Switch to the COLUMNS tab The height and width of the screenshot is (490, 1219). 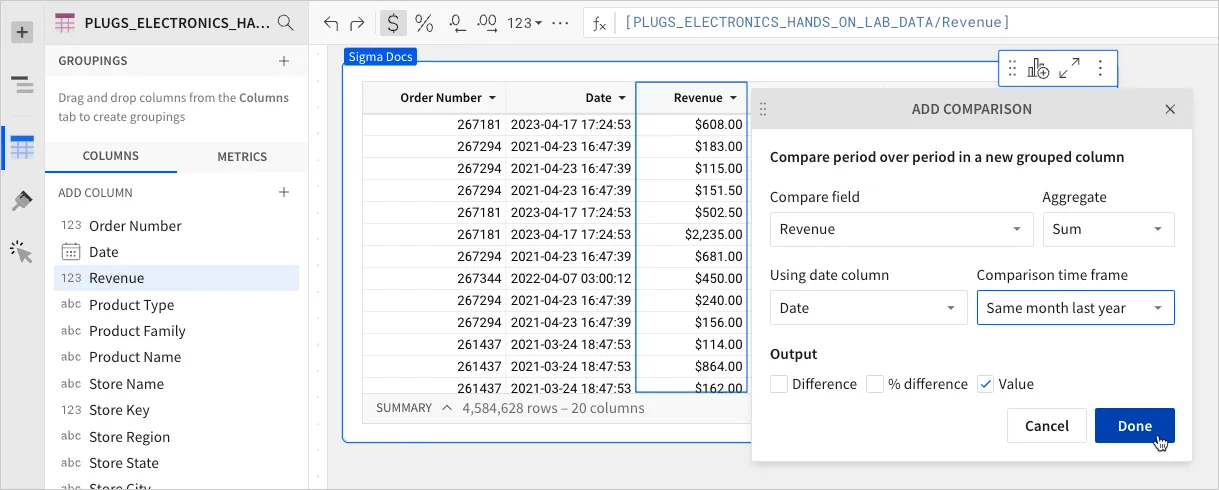111,157
